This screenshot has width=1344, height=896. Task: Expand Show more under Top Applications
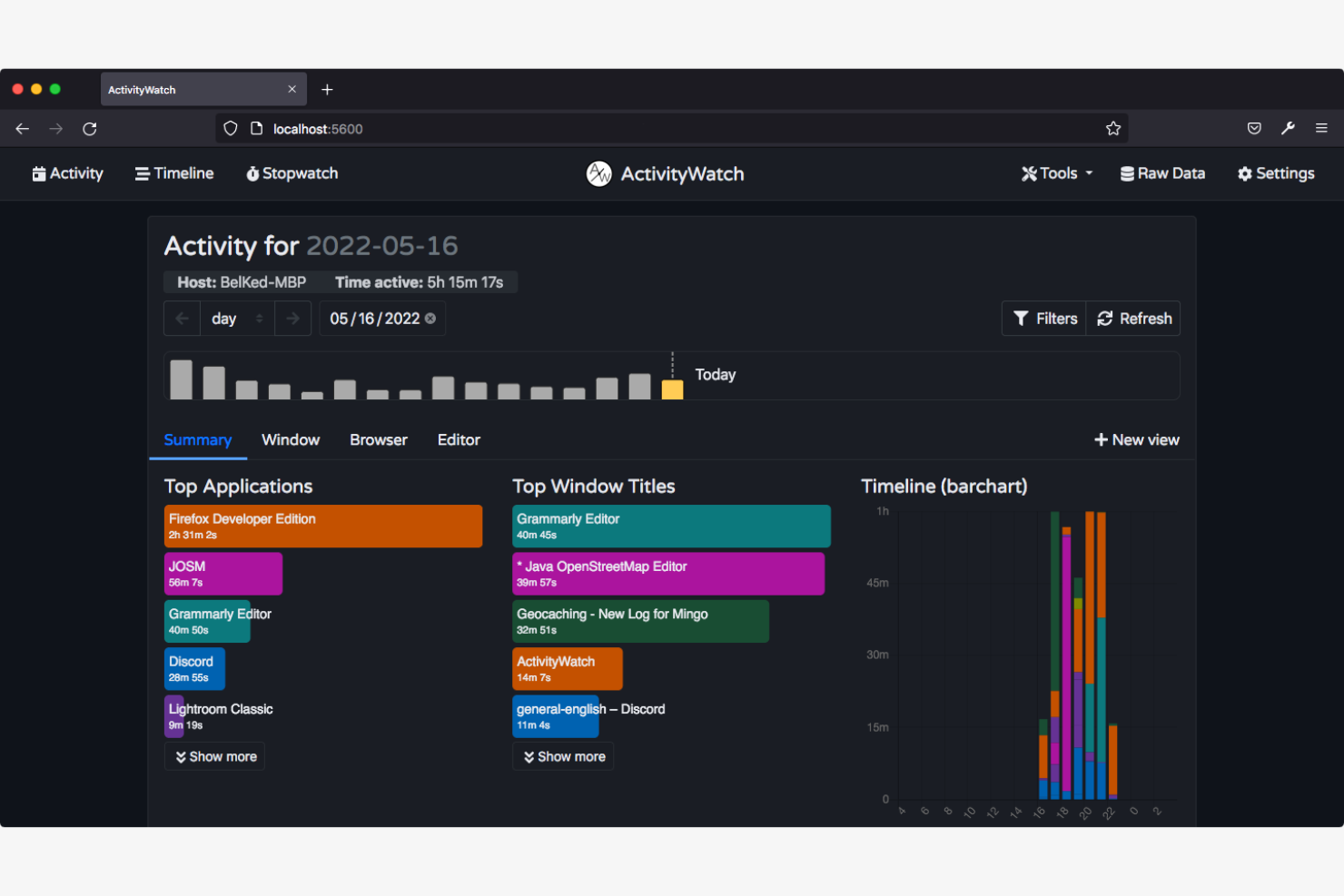(x=215, y=757)
